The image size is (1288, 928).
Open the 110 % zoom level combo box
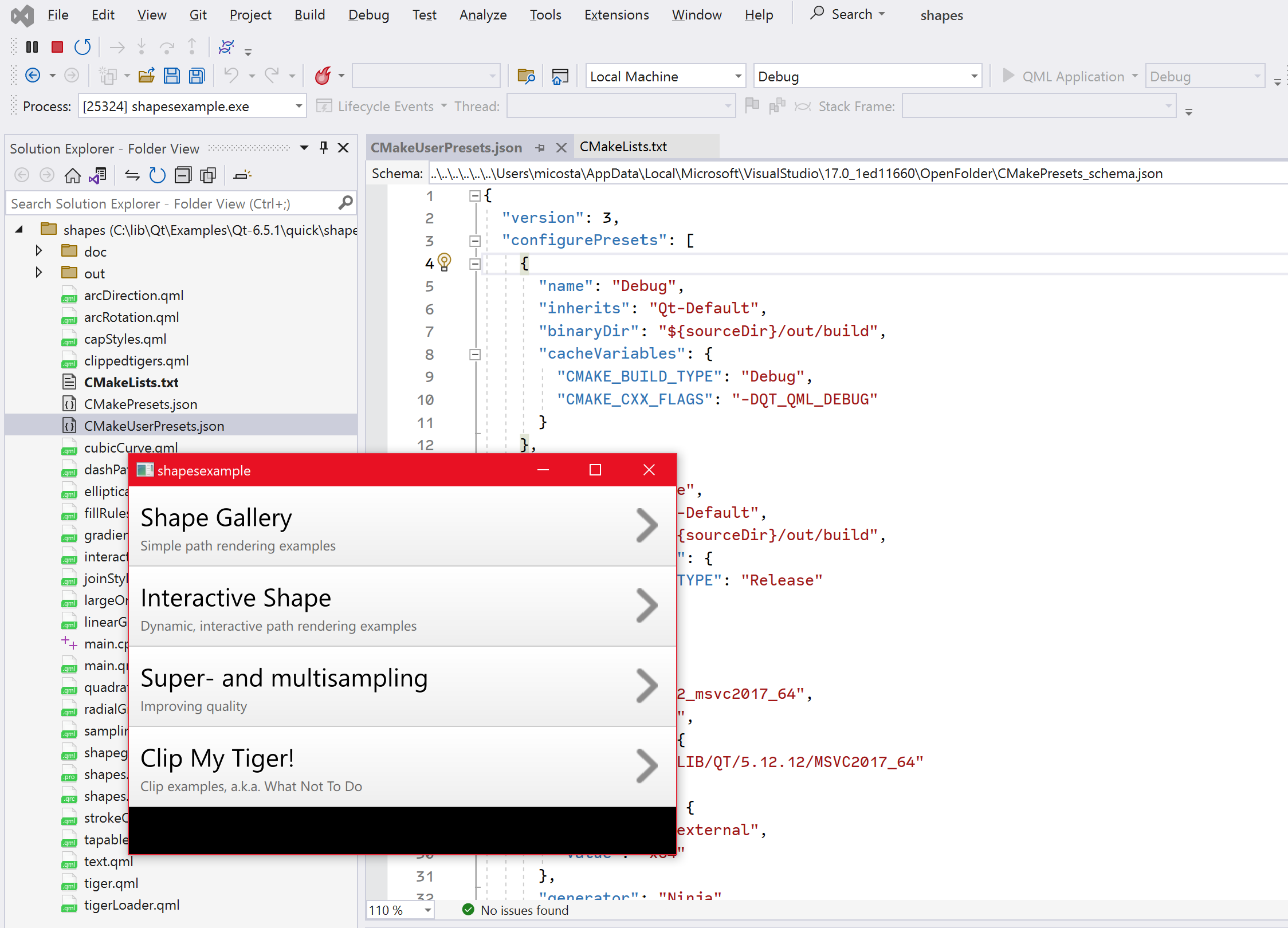pos(427,910)
